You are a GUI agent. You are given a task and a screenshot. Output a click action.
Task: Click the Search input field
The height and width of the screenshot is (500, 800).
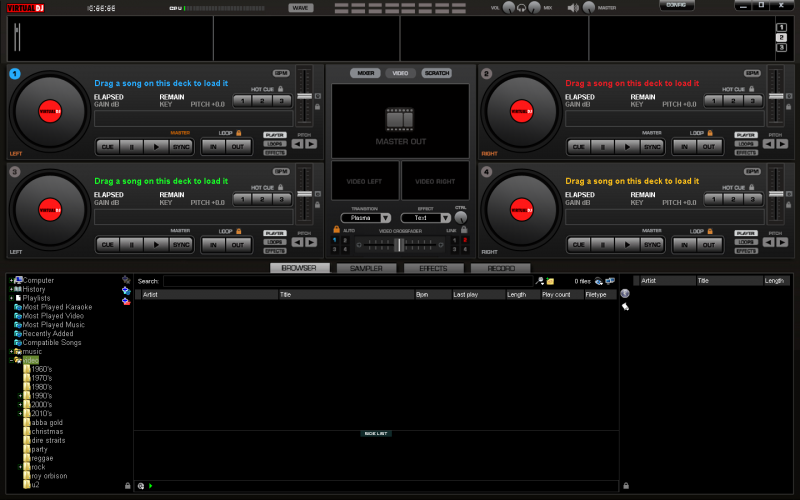(x=348, y=281)
